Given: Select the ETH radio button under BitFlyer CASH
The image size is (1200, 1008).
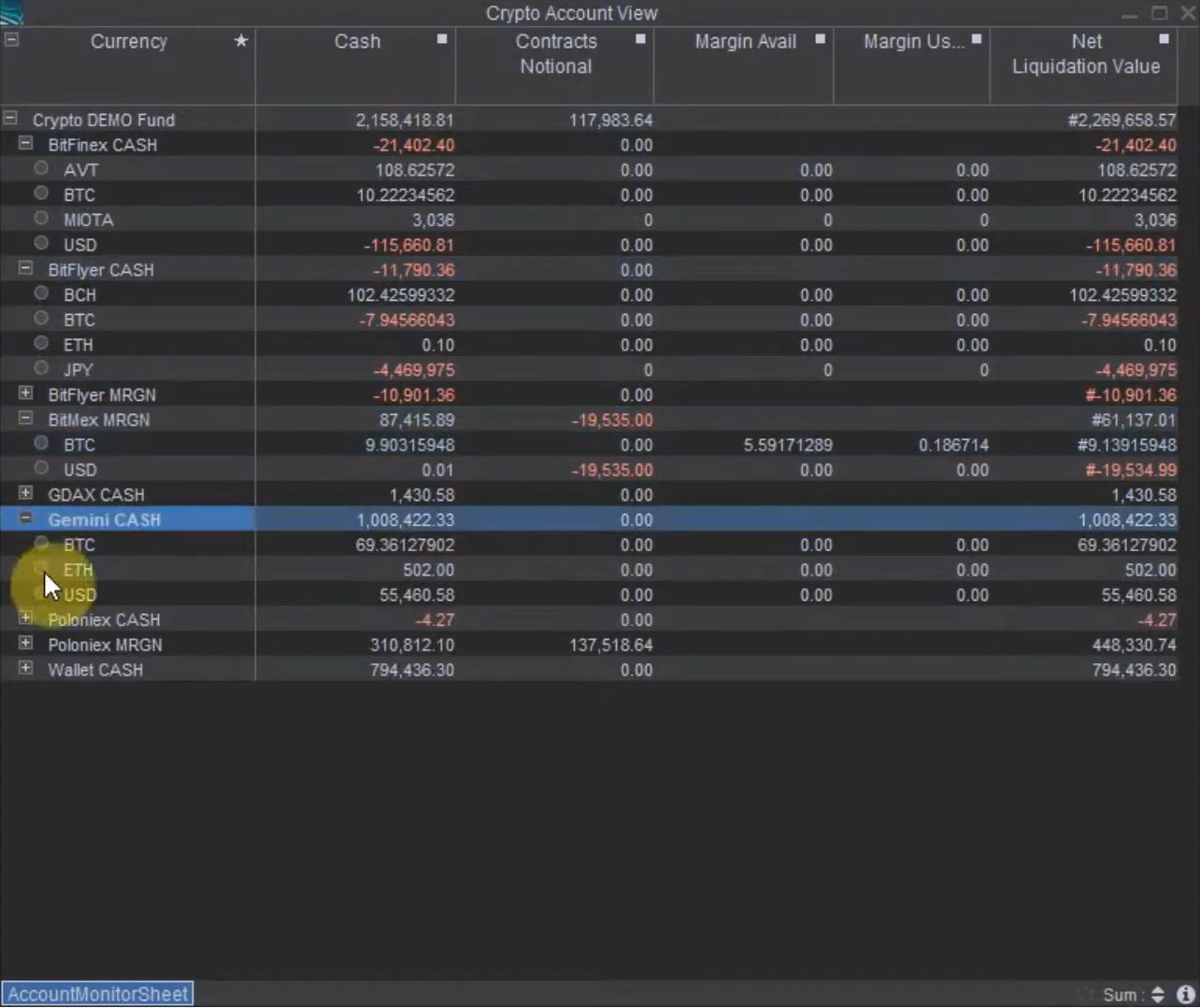Looking at the screenshot, I should coord(41,343).
